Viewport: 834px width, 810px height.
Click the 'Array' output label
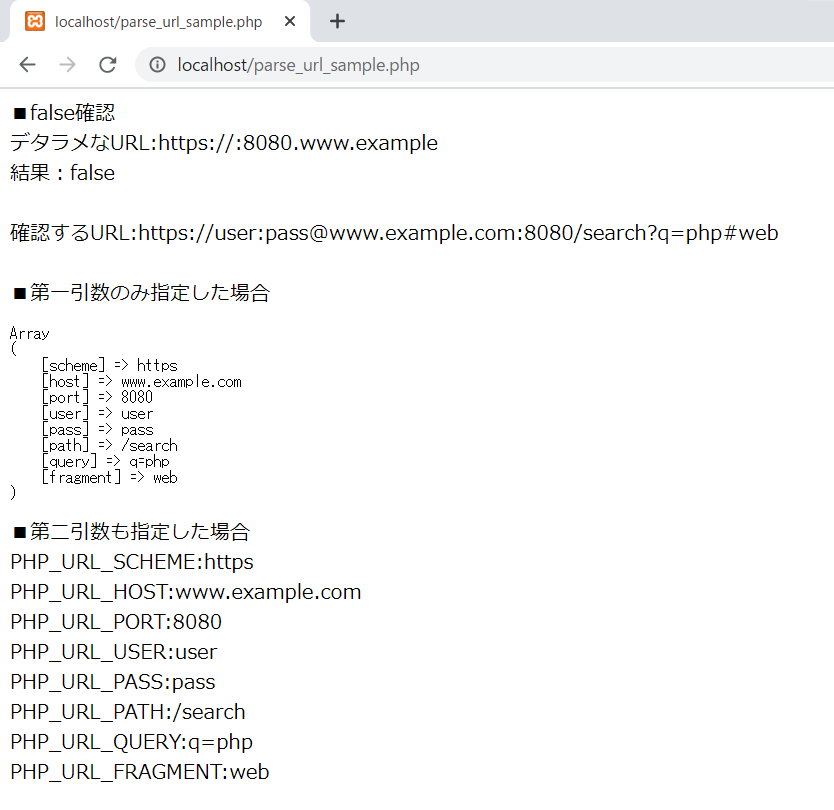click(x=30, y=334)
